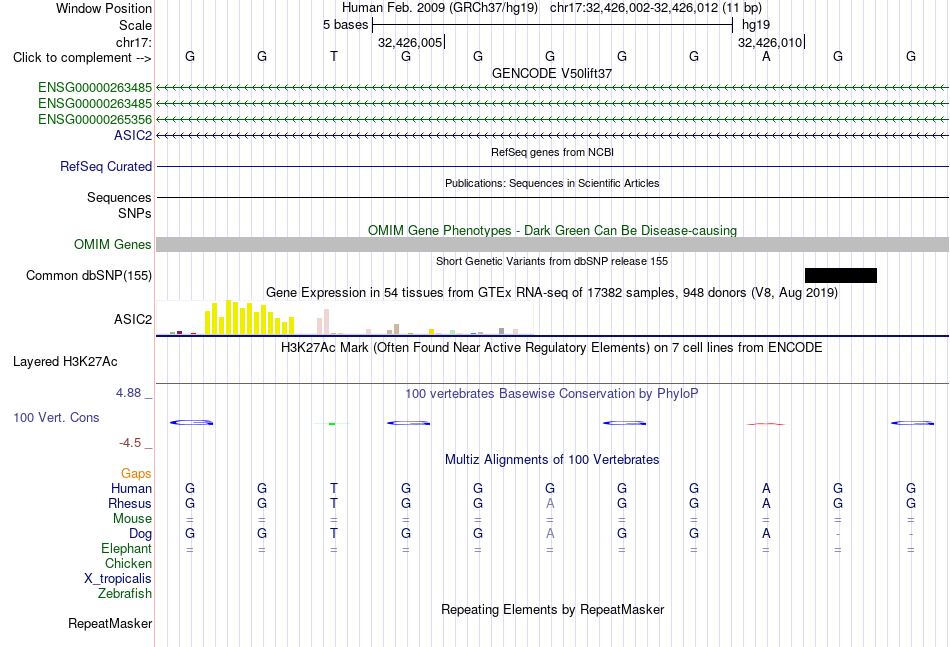
Task: Select the black dbSNP variant block
Action: click(840, 276)
